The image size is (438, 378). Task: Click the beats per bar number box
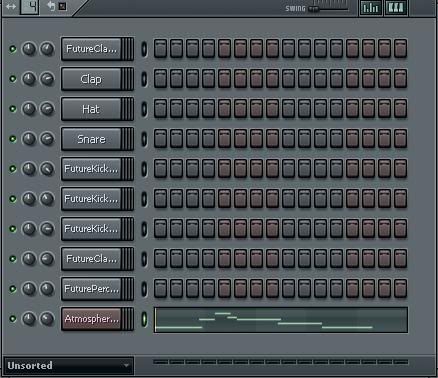(30, 7)
